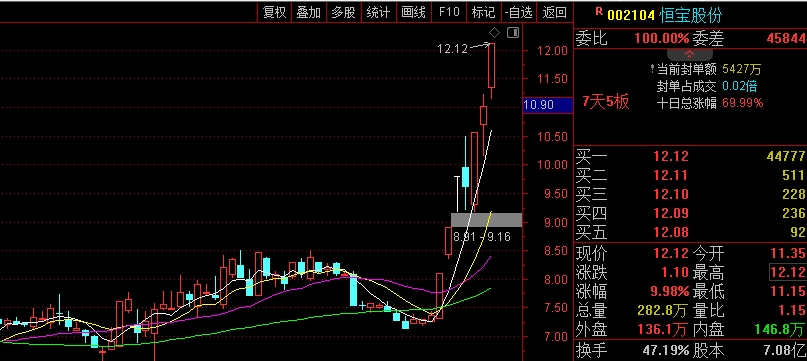This screenshot has width=807, height=361.
Task: Open the 统计 statistics tool
Action: [x=378, y=12]
